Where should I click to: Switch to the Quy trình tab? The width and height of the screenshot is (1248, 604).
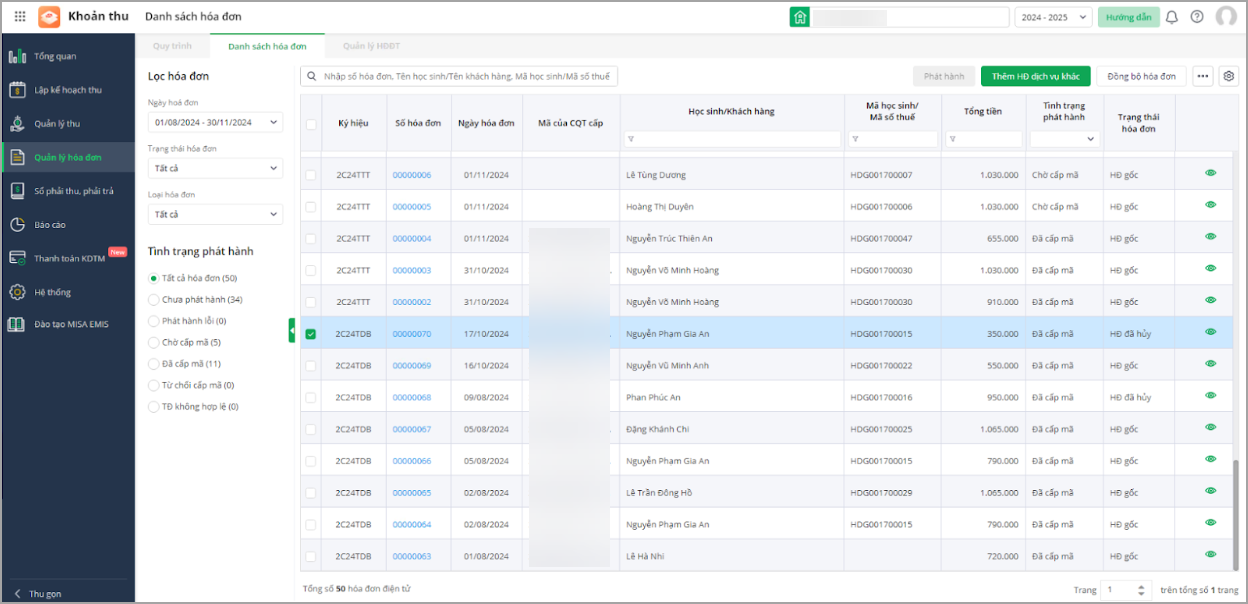[x=172, y=46]
